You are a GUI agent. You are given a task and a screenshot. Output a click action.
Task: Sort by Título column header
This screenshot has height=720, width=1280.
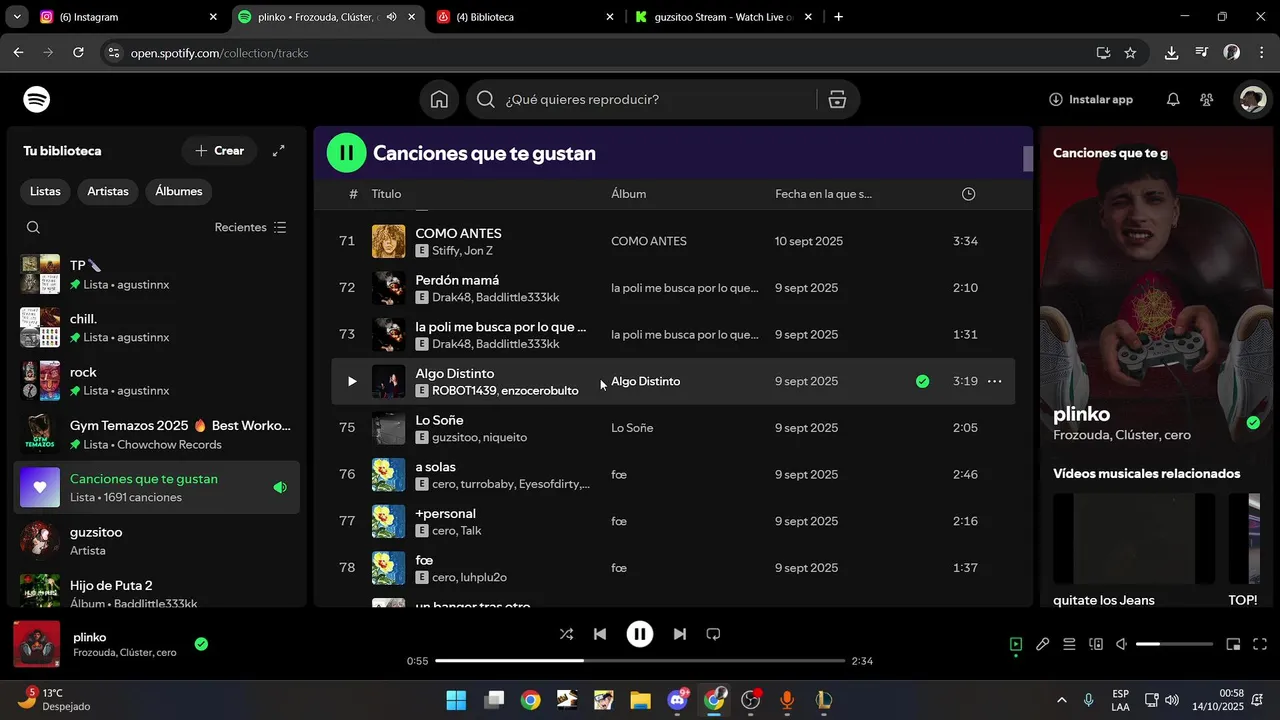(x=386, y=194)
